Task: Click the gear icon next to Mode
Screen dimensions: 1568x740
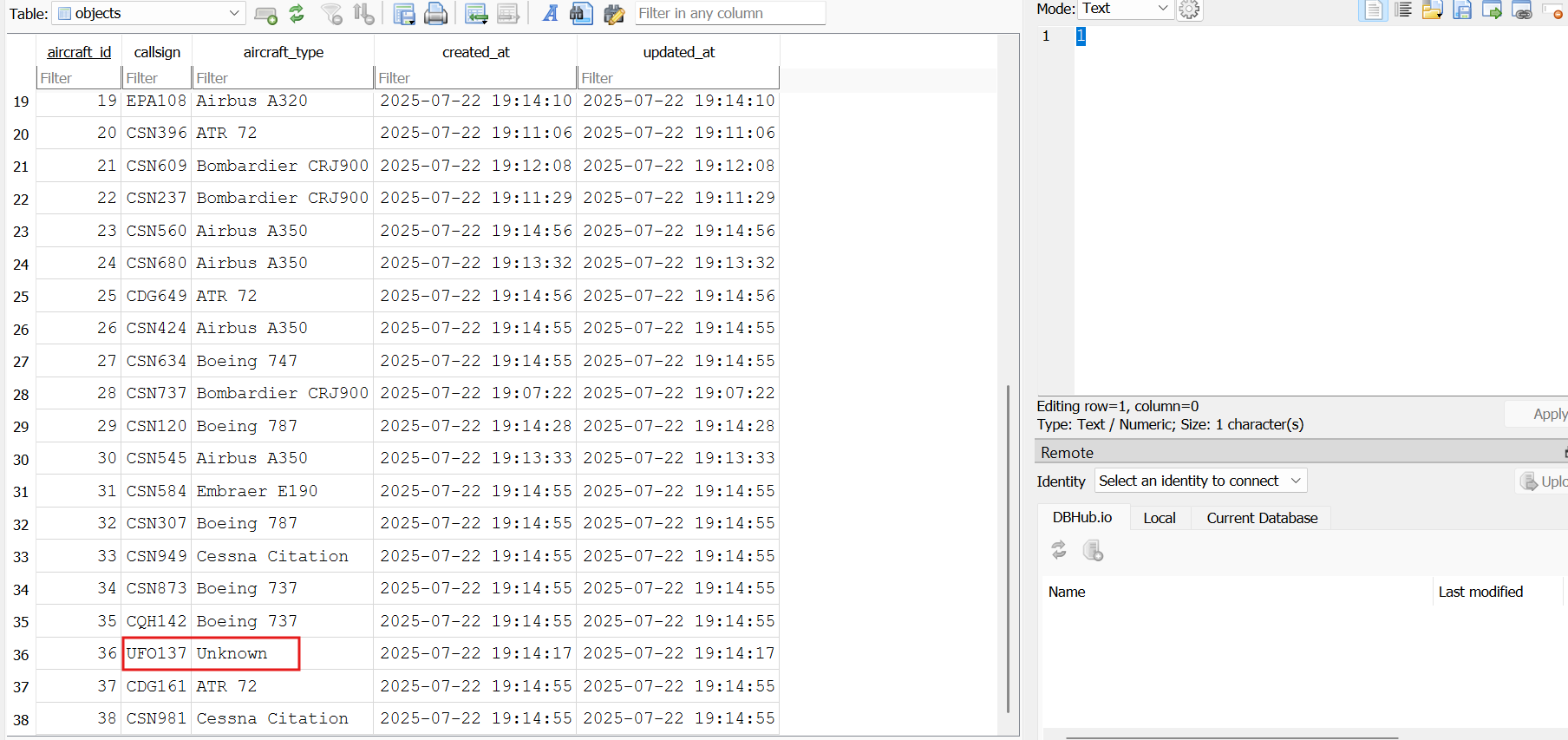Action: 1190,10
